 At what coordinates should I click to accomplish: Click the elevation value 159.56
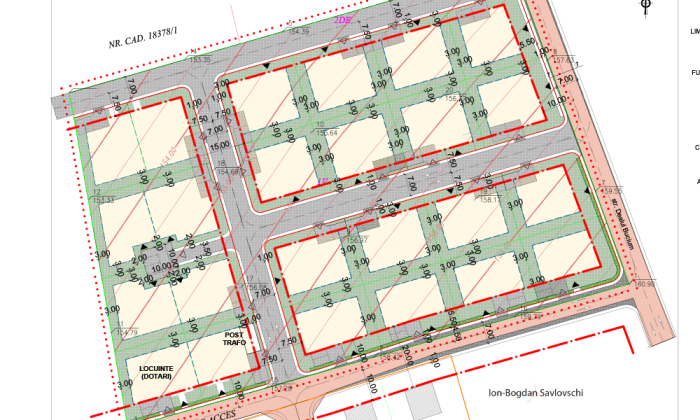[x=612, y=191]
